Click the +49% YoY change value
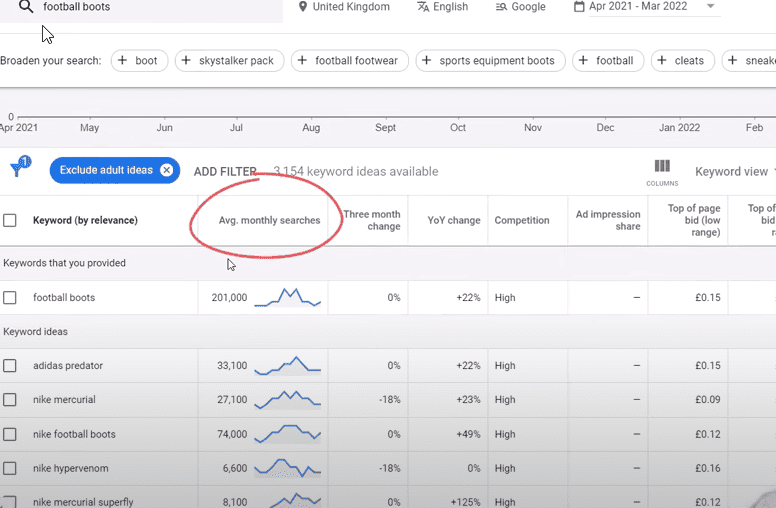Viewport: 776px width, 508px height. point(468,434)
